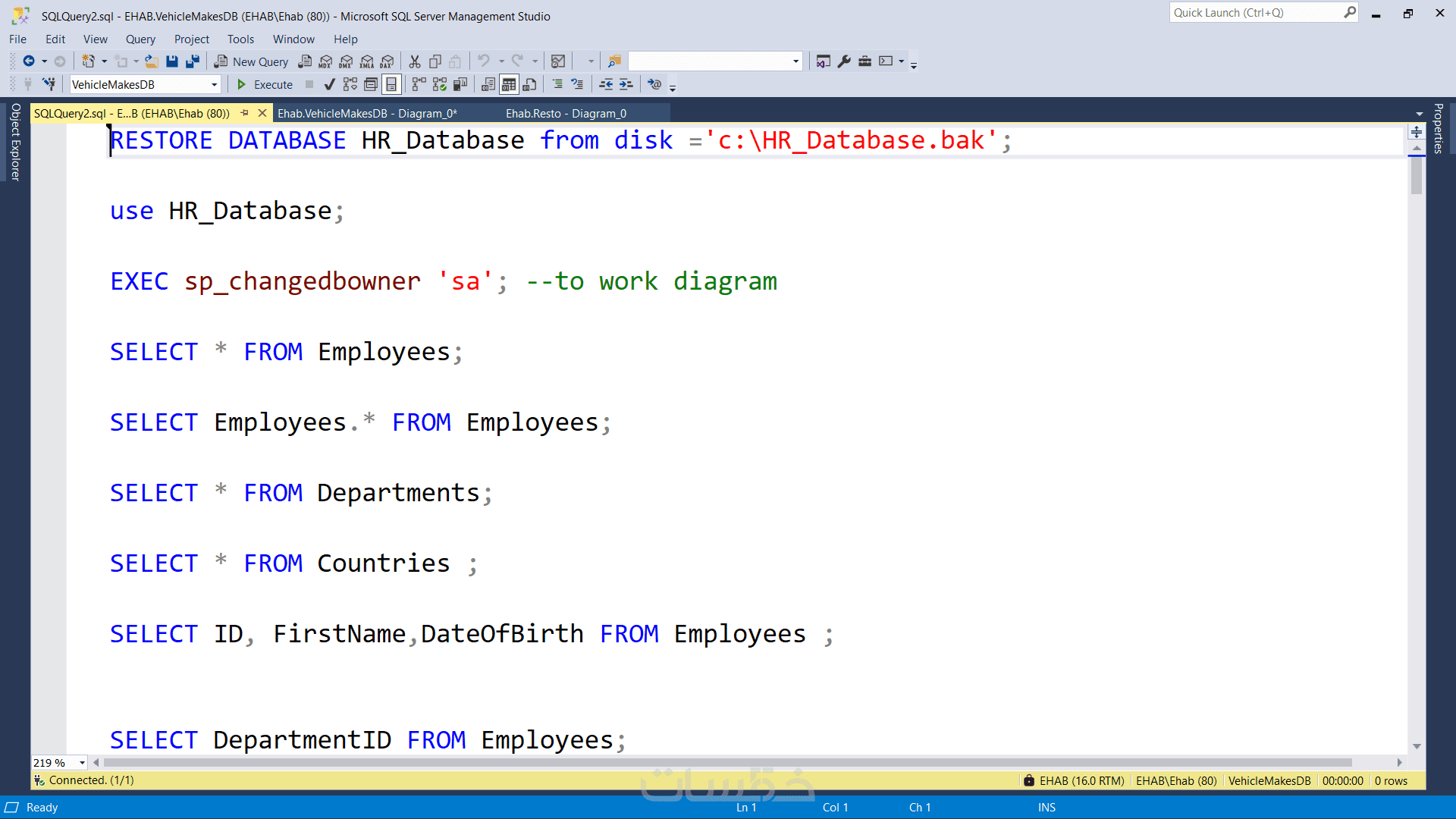Viewport: 1456px width, 819px height.
Task: Switch to Ehab.Resto - Diagram_0 tab
Action: tap(566, 114)
